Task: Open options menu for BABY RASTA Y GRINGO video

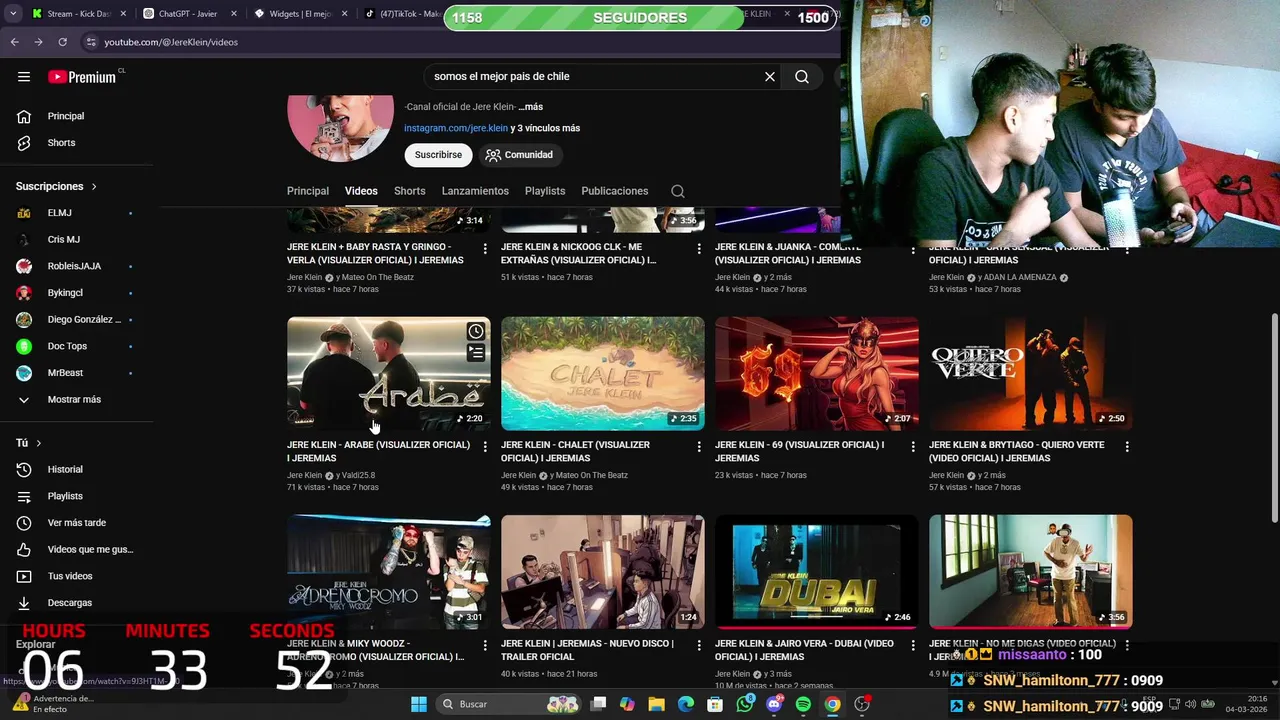Action: pos(485,249)
